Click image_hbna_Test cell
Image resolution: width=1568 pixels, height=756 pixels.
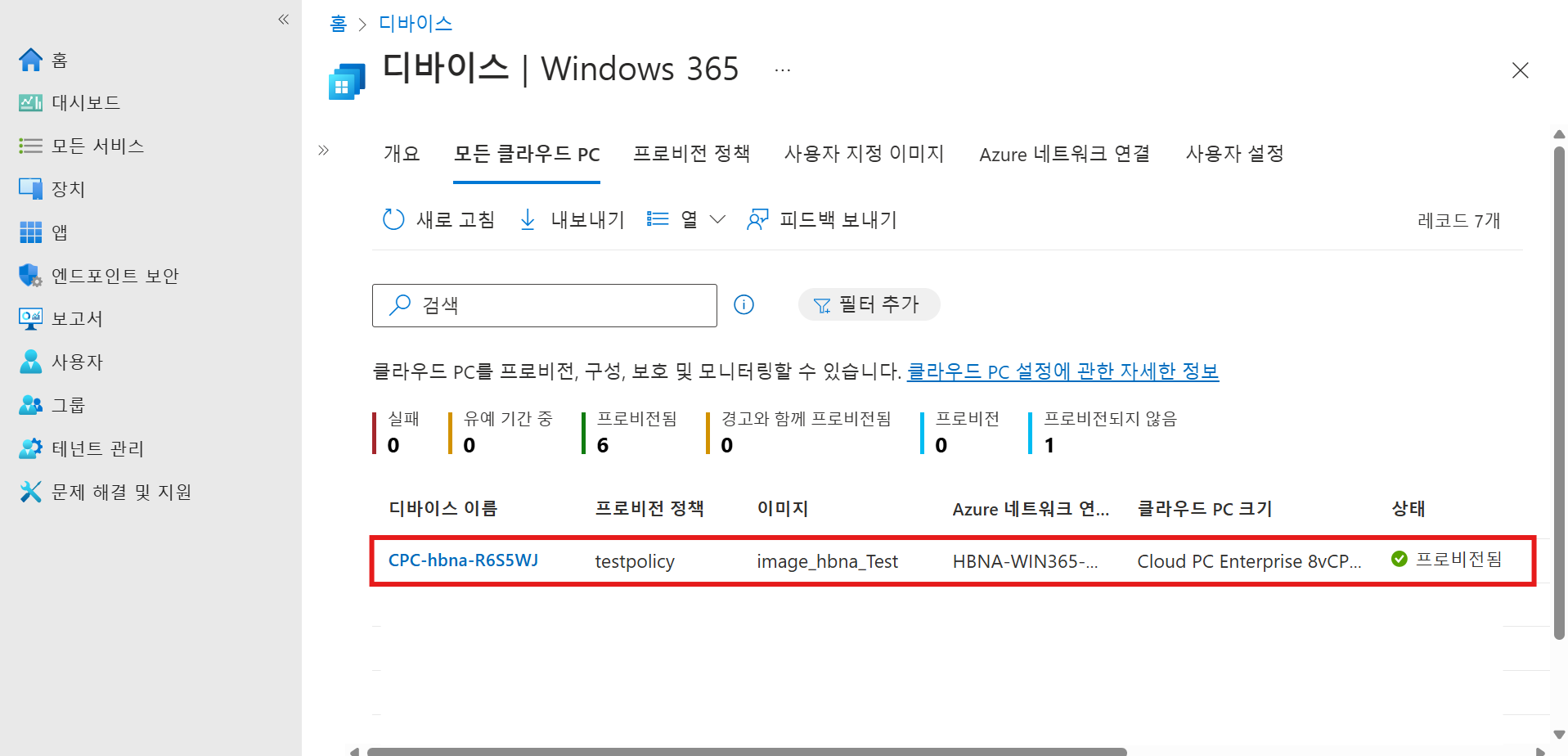coord(827,561)
